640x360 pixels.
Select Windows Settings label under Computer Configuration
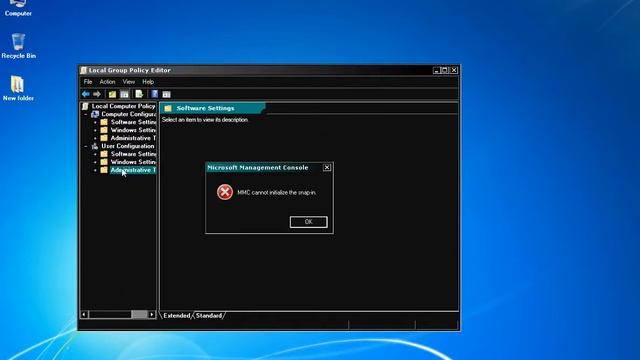coord(133,130)
